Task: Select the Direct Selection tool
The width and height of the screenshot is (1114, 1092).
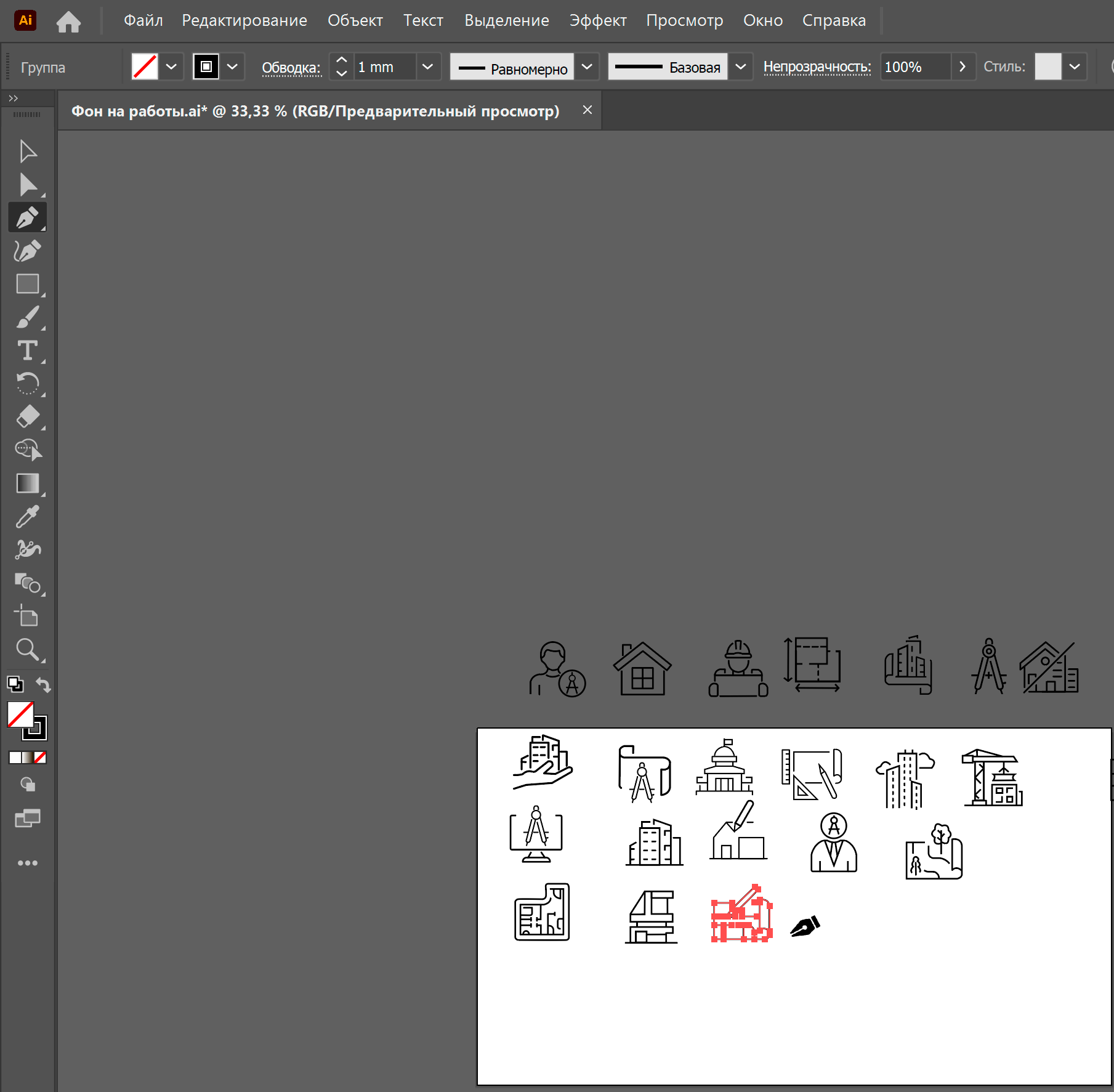Action: (28, 185)
